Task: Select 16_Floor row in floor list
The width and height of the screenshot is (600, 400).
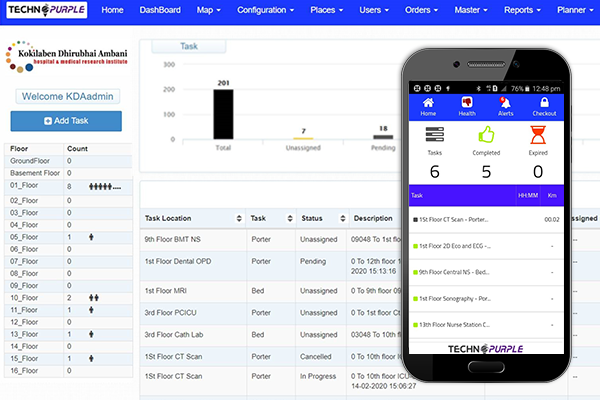Action: pyautogui.click(x=68, y=371)
